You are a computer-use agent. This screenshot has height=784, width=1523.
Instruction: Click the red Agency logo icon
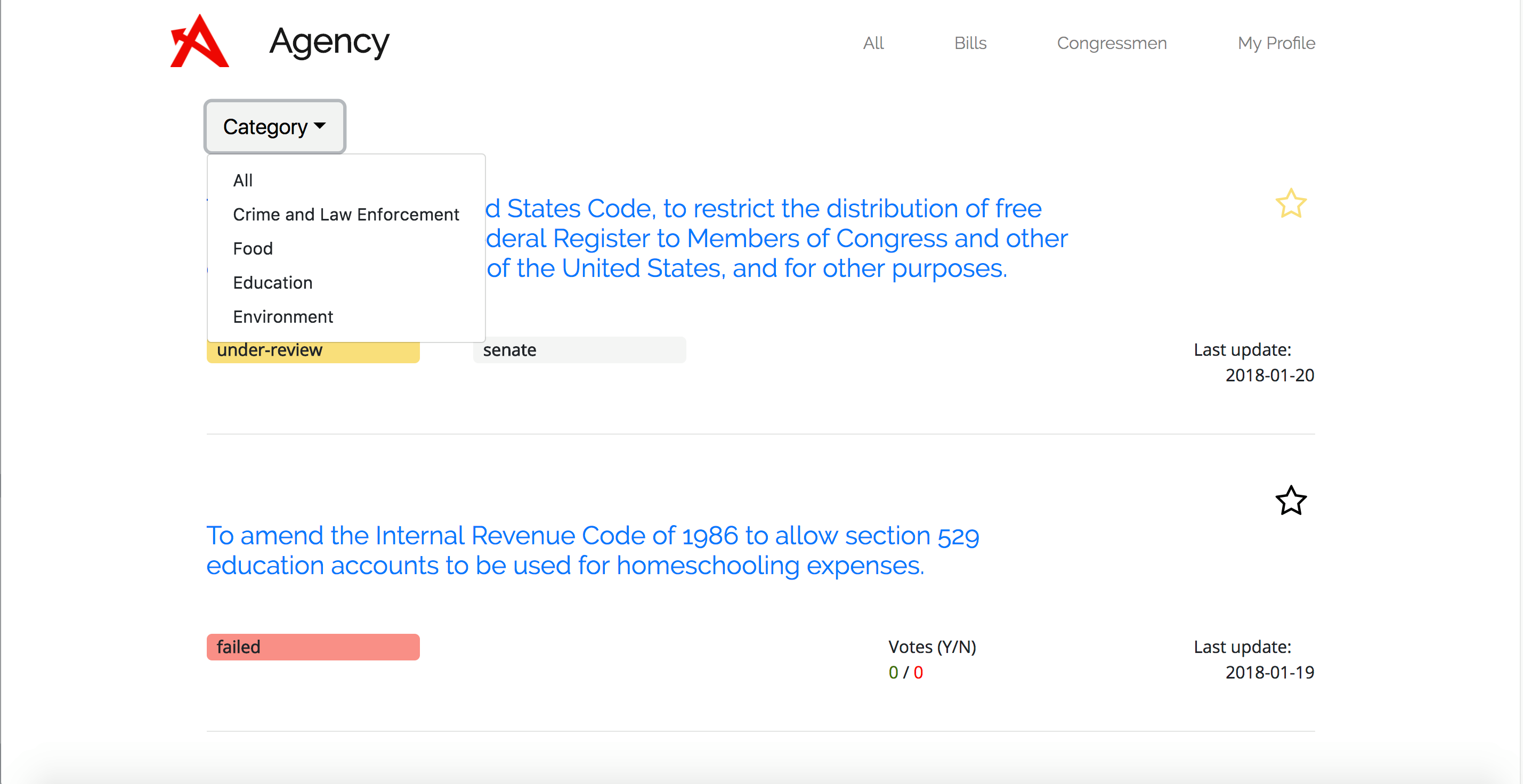pos(199,42)
